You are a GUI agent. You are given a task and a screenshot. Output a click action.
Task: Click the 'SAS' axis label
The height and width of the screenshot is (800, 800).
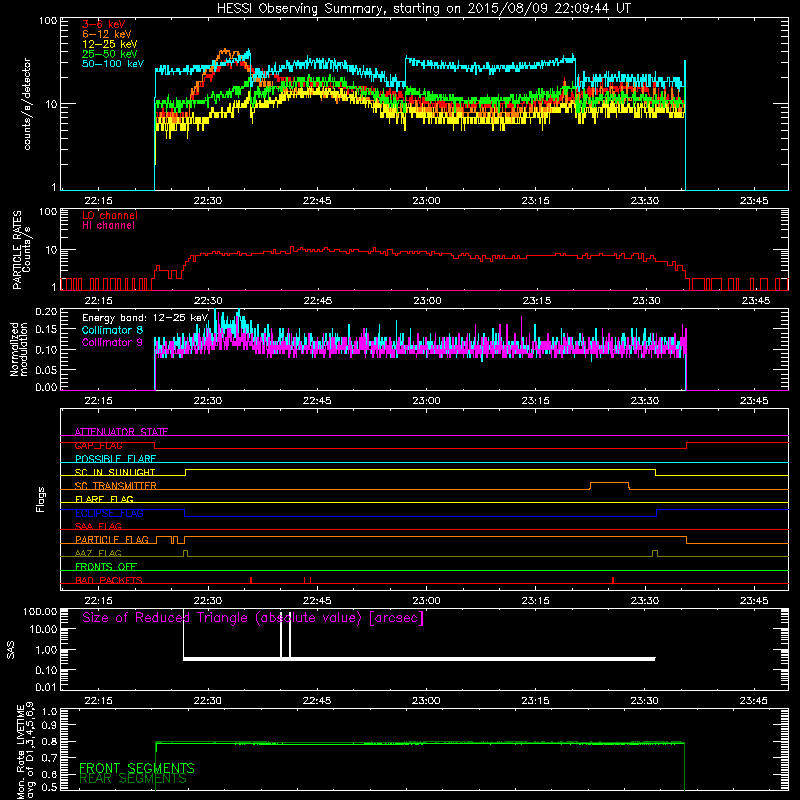tap(11, 650)
